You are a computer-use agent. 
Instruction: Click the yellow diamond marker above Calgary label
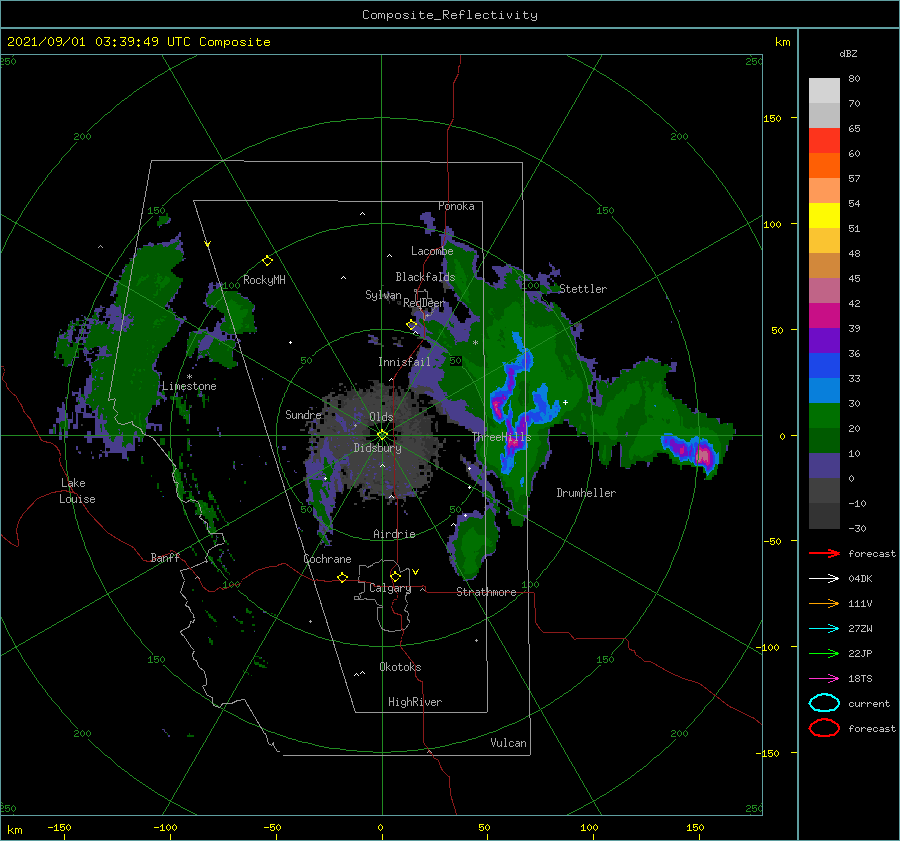point(395,576)
